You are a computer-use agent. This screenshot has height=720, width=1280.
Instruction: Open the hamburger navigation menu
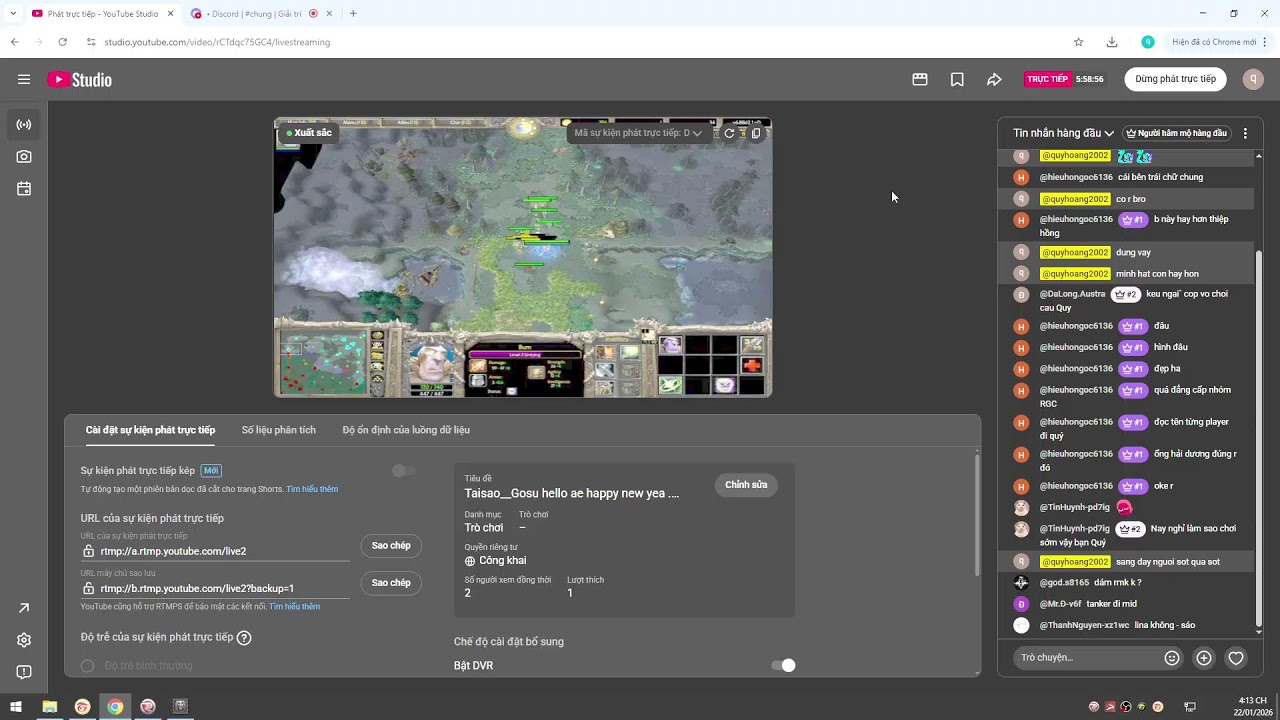(24, 80)
